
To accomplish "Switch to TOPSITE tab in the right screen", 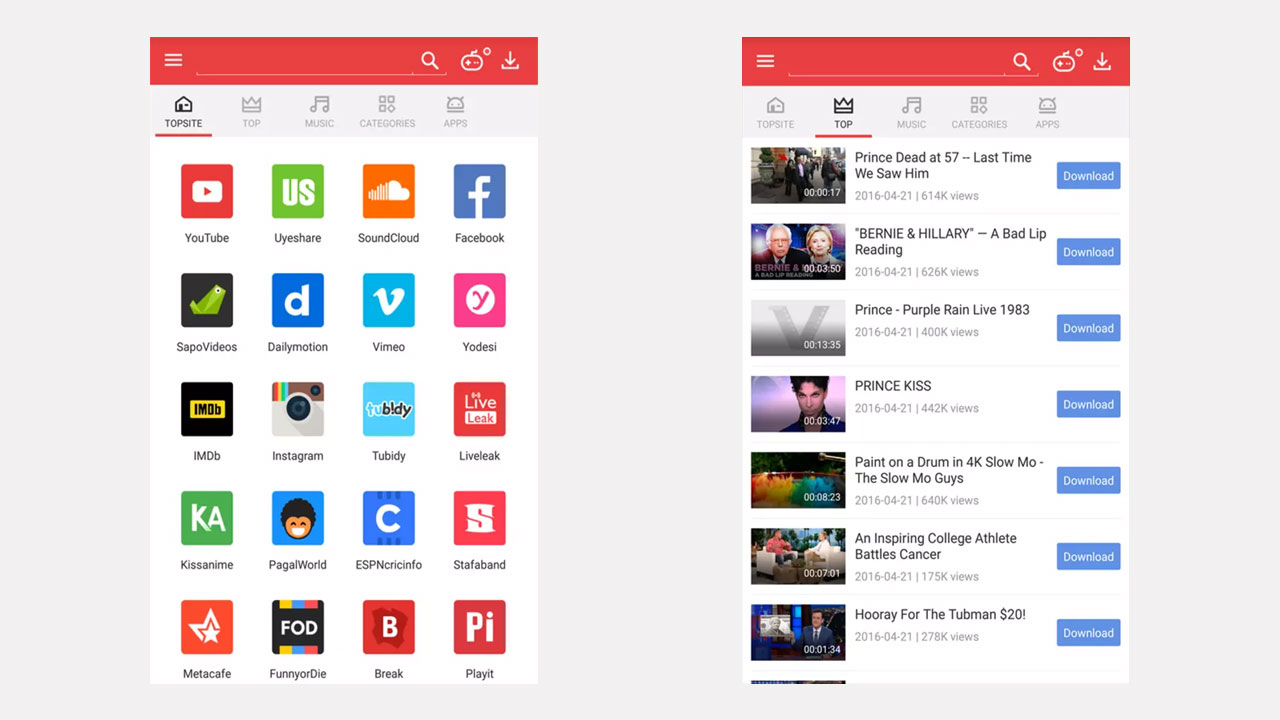I will 775,112.
